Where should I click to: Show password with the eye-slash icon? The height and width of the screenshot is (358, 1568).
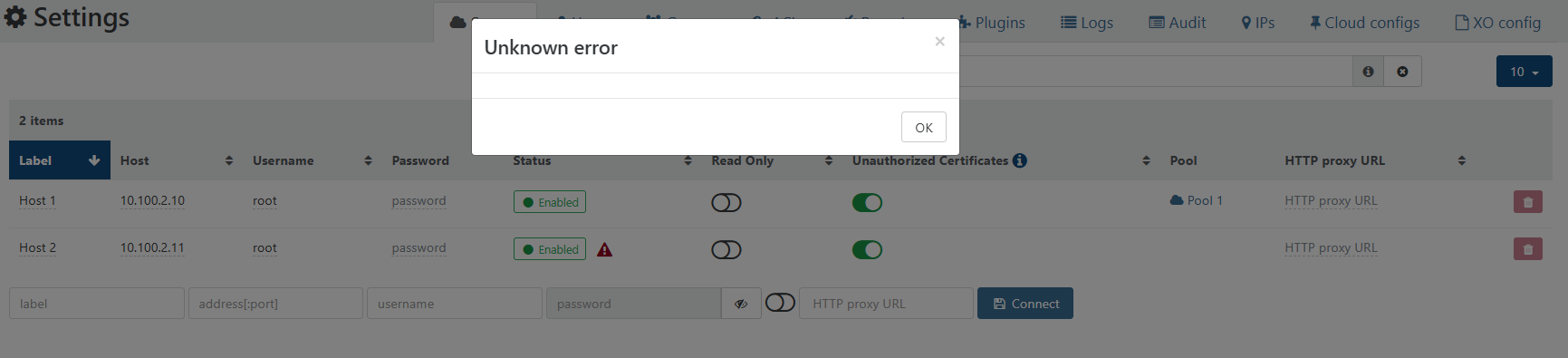[x=741, y=304]
